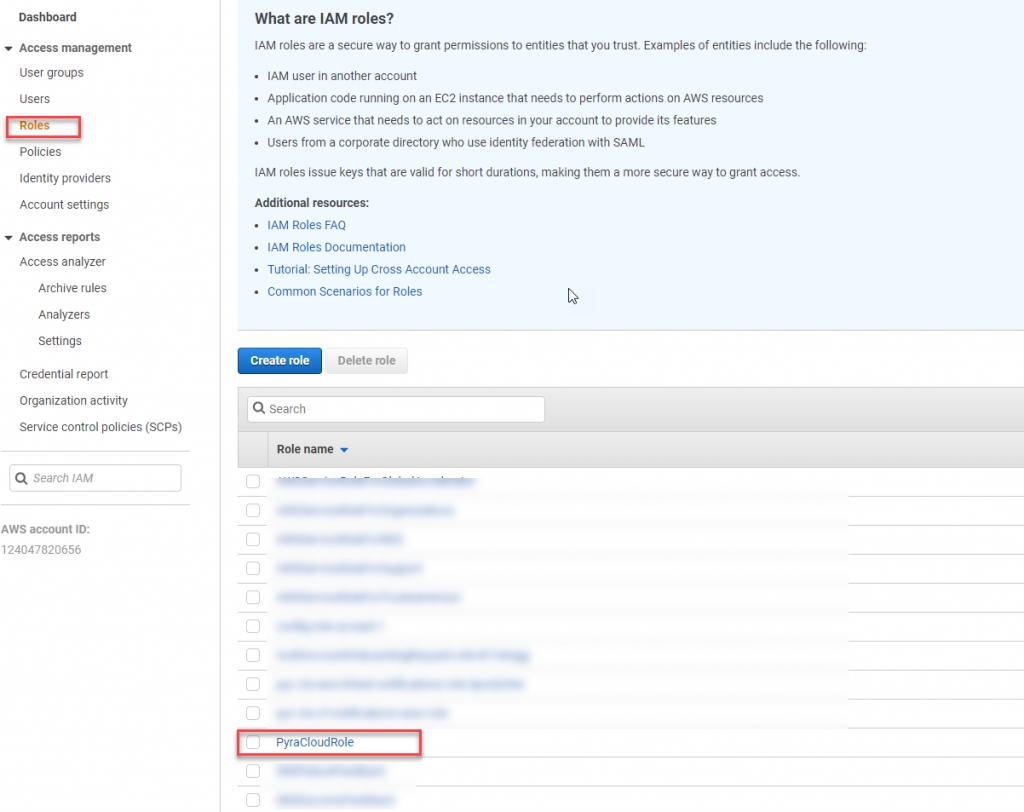
Task: Collapse the Access management section
Action: [x=9, y=48]
